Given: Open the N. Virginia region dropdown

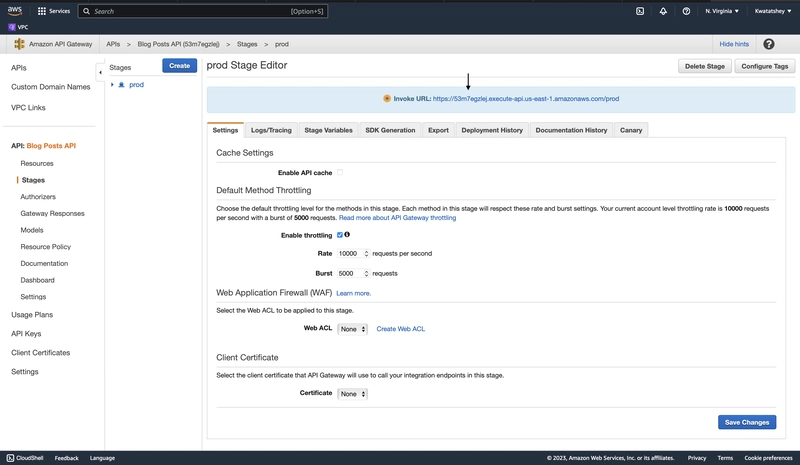Looking at the screenshot, I should click(722, 11).
